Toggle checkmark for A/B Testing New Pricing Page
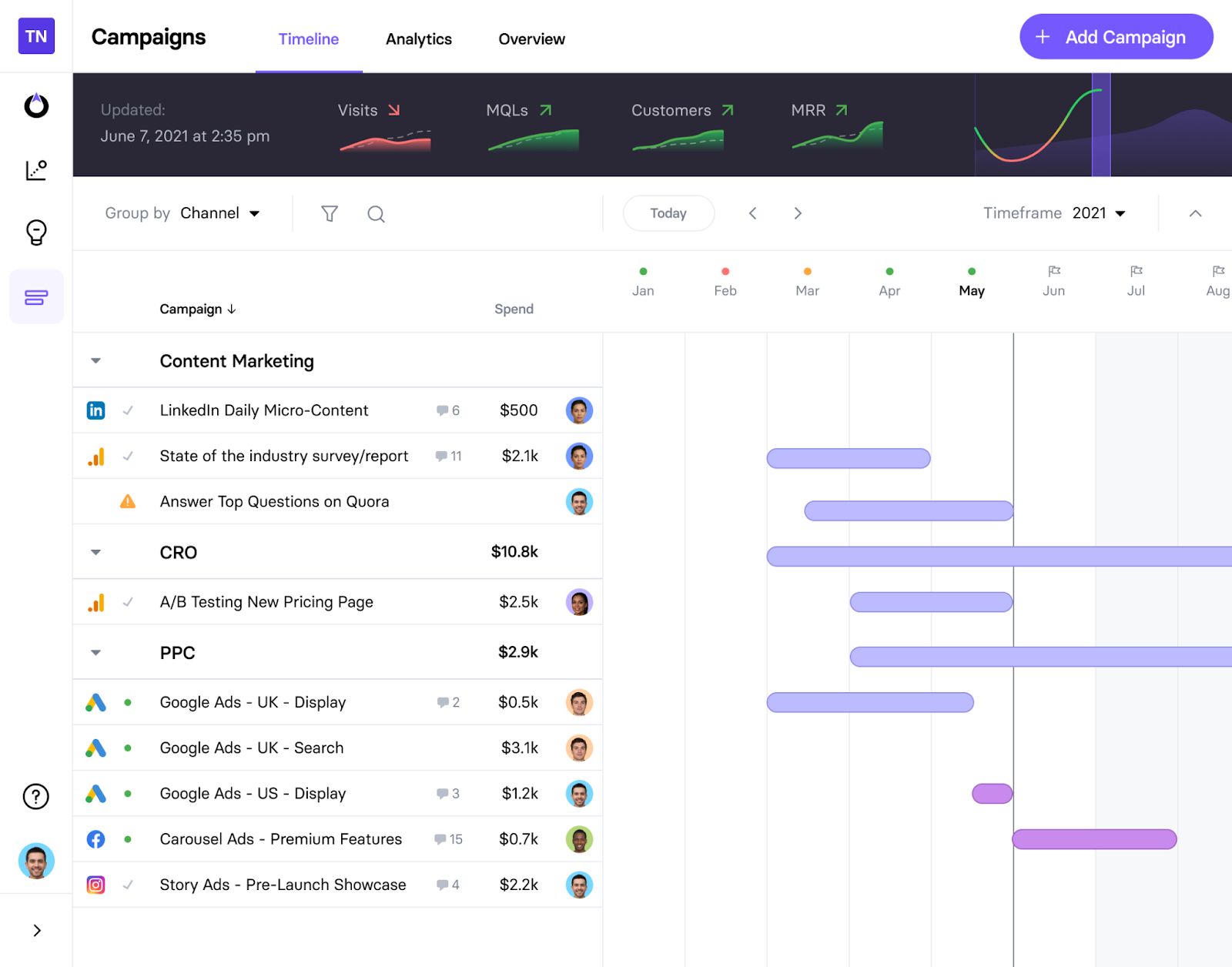Screen dimensions: 1232x967 pyautogui.click(x=128, y=602)
